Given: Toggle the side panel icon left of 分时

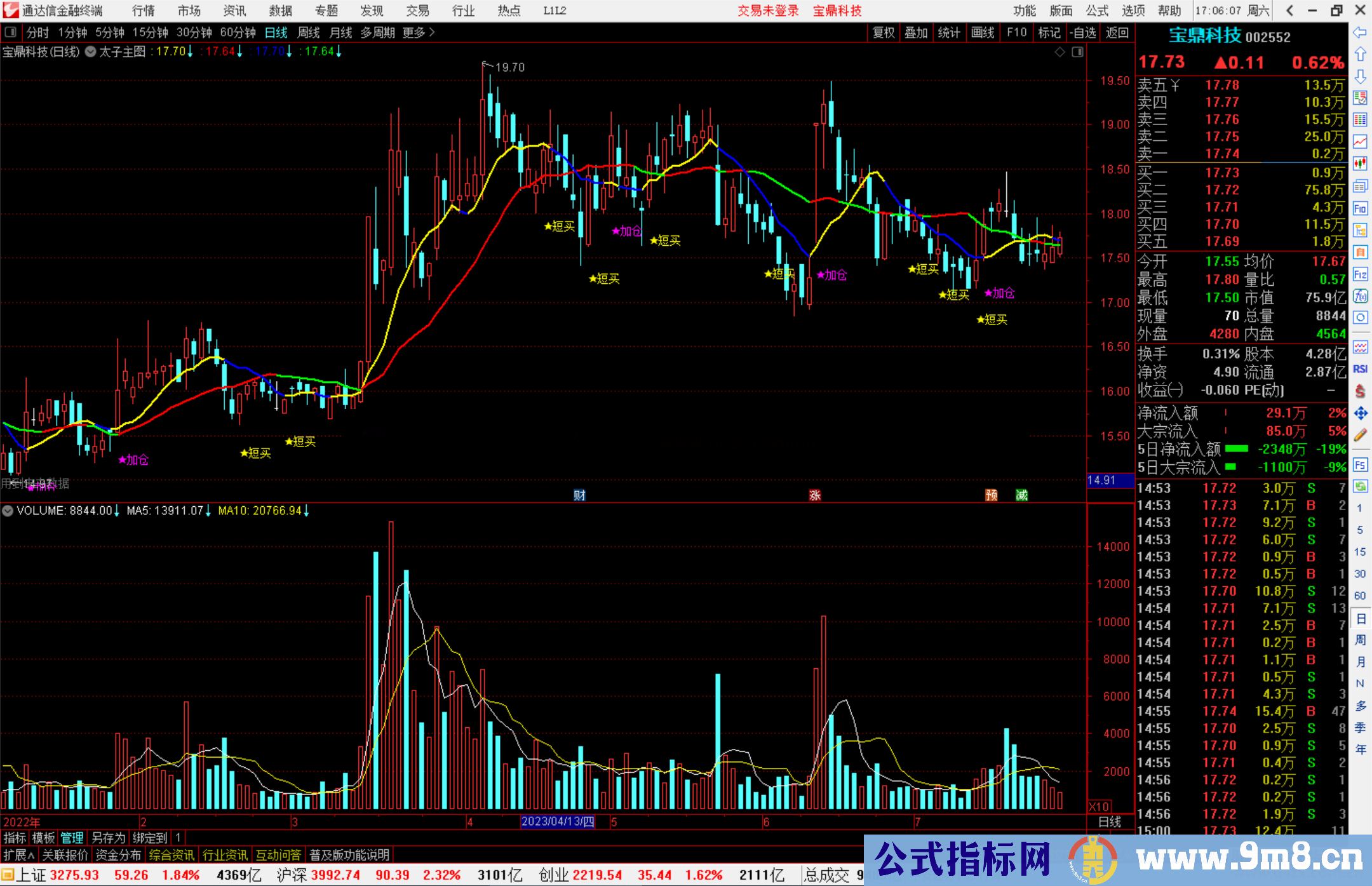Looking at the screenshot, I should pyautogui.click(x=11, y=32).
